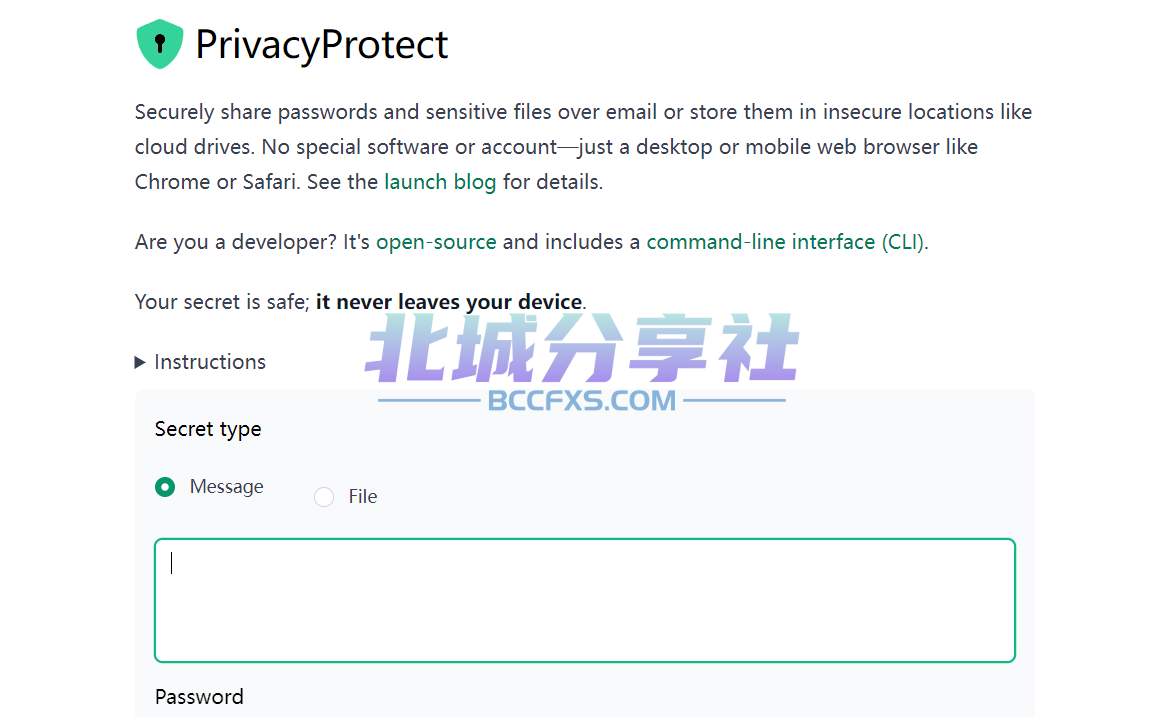This screenshot has width=1167, height=717.
Task: Click the Securely share passwords paragraph
Action: (x=584, y=147)
